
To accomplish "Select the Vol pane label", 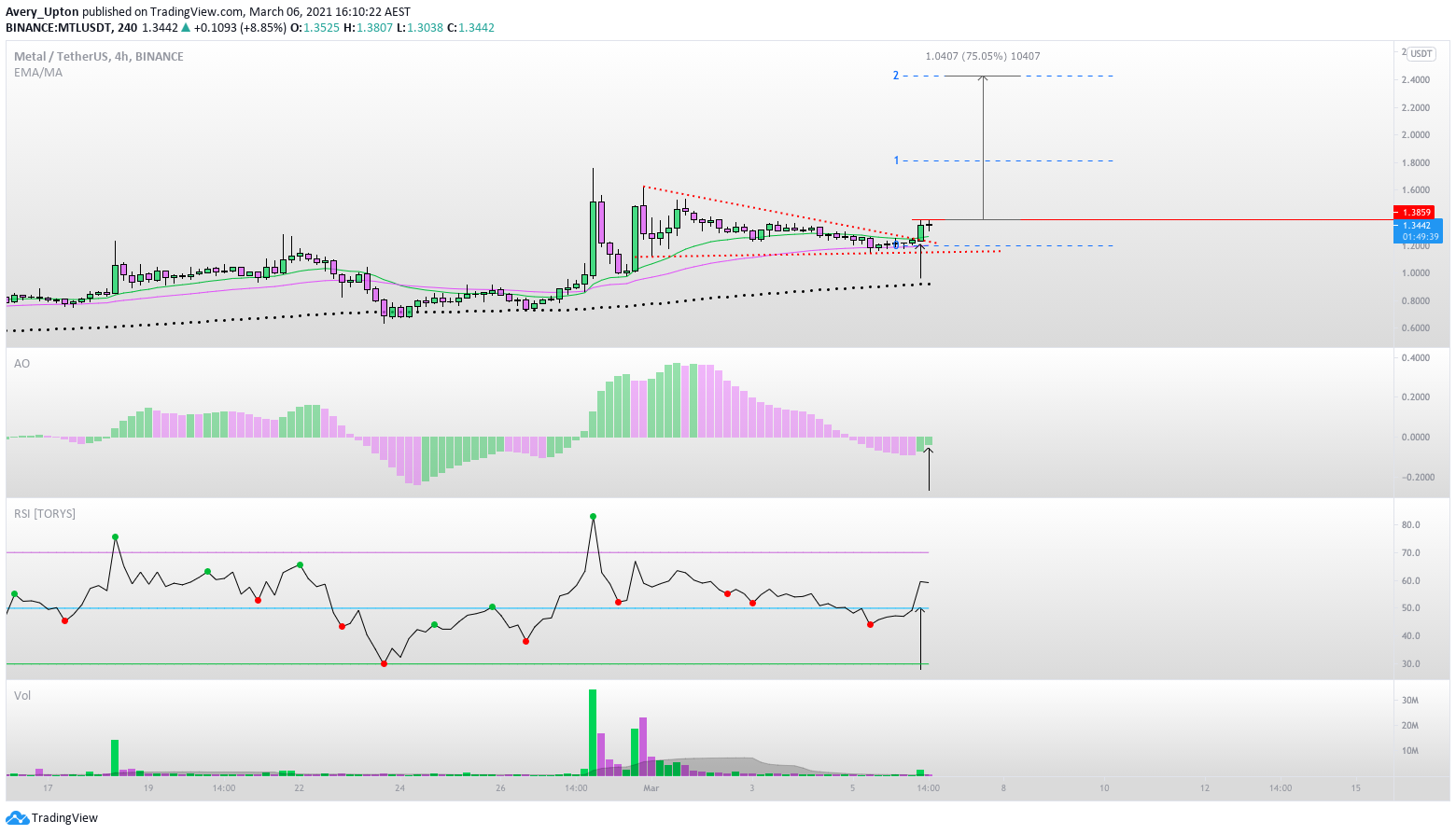I will 22,695.
